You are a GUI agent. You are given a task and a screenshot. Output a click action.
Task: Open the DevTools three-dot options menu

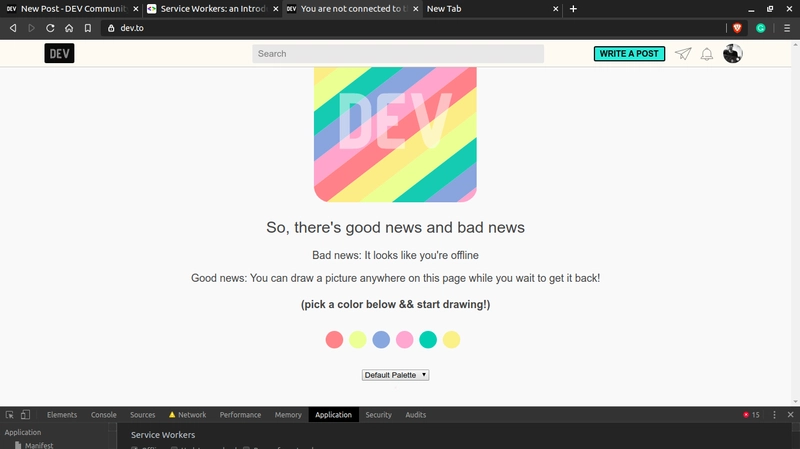coord(774,415)
